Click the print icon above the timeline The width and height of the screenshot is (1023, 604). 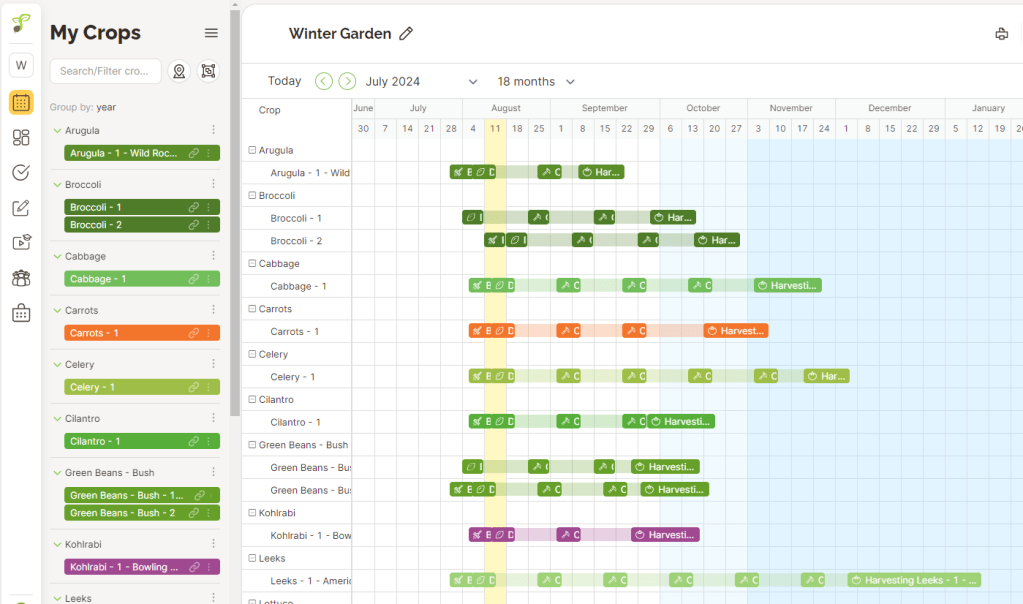pos(1001,33)
